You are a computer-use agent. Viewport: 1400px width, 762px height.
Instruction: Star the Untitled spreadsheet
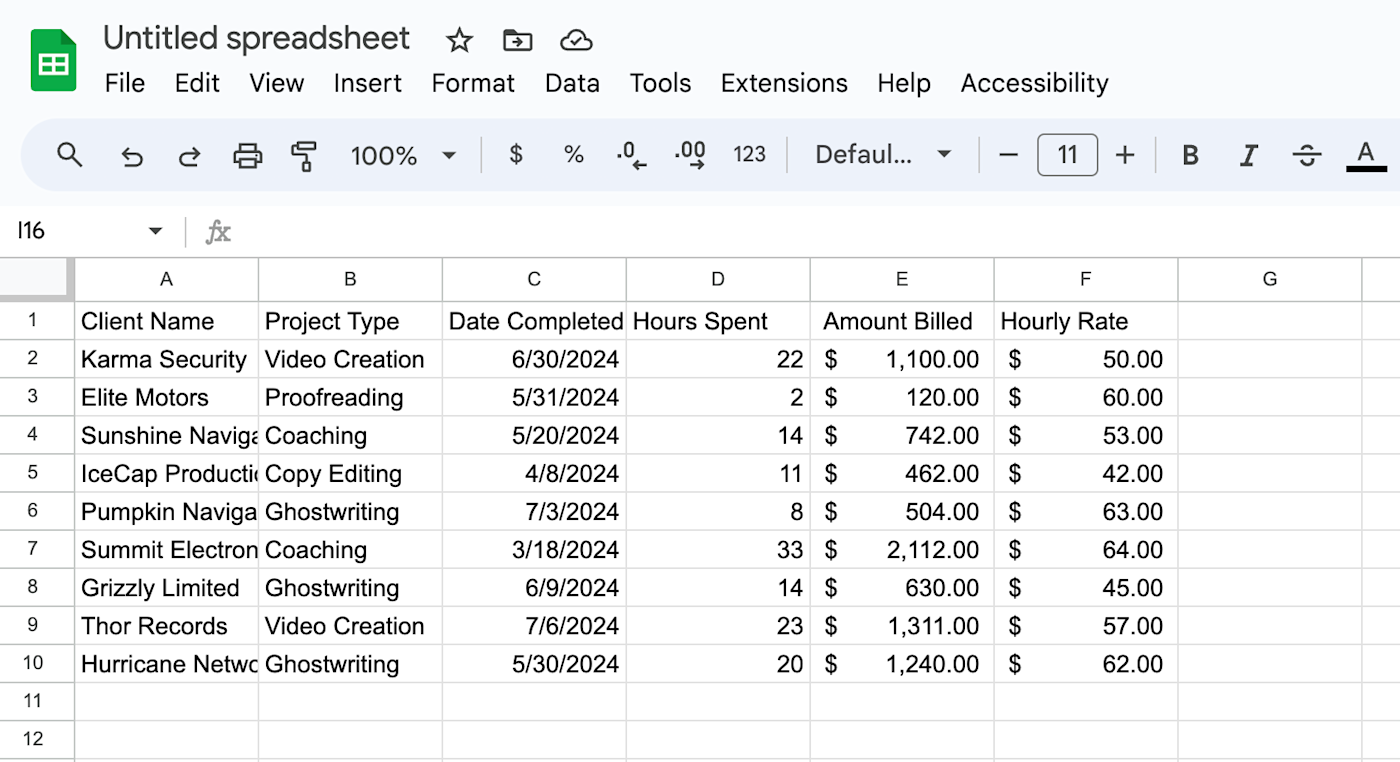pyautogui.click(x=459, y=40)
